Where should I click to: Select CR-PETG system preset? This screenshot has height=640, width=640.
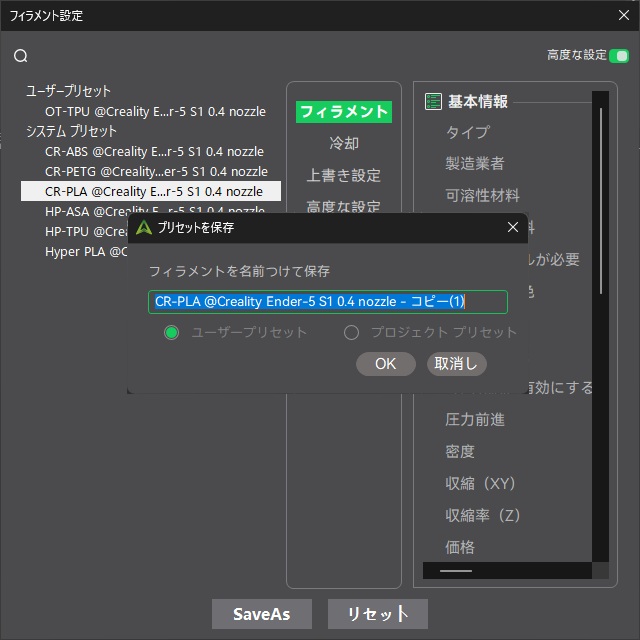[156, 171]
